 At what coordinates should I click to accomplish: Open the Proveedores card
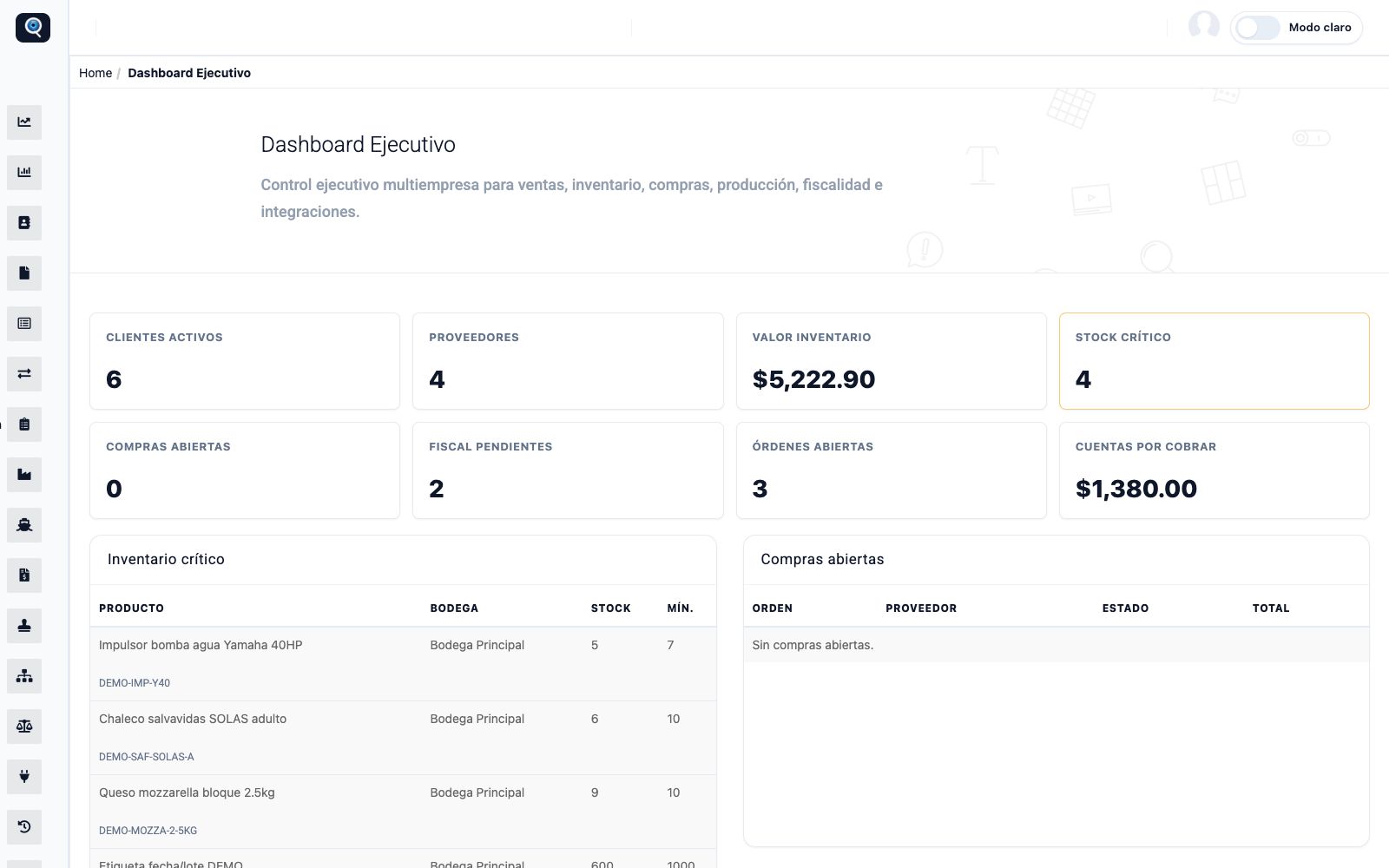pyautogui.click(x=568, y=361)
